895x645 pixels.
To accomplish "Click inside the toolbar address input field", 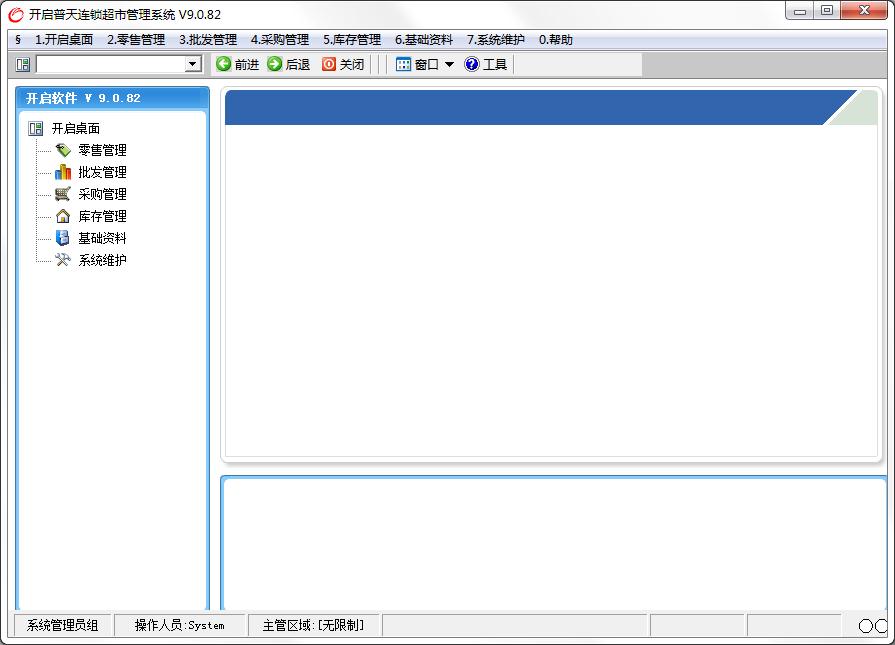I will pos(111,64).
